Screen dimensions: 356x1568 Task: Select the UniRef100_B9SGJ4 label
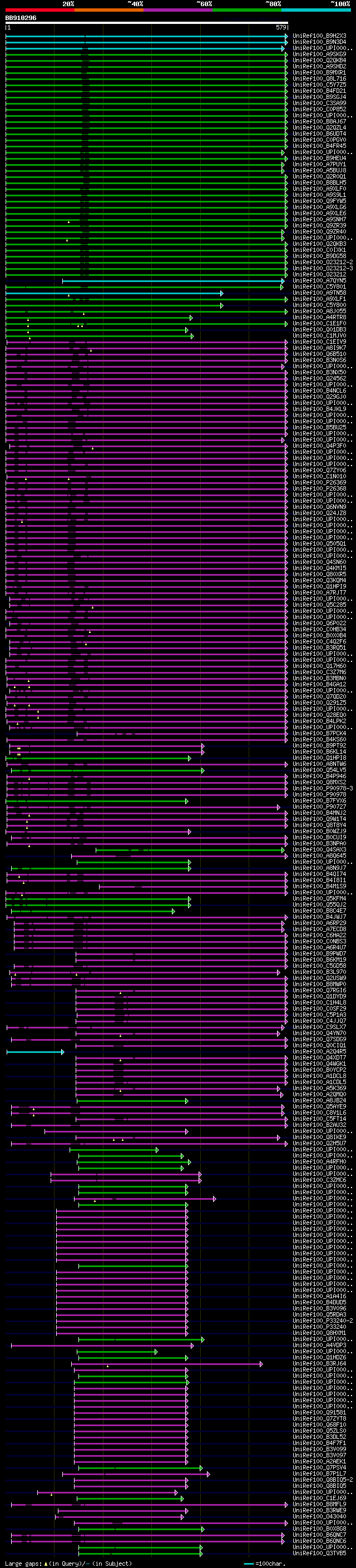[x=319, y=97]
